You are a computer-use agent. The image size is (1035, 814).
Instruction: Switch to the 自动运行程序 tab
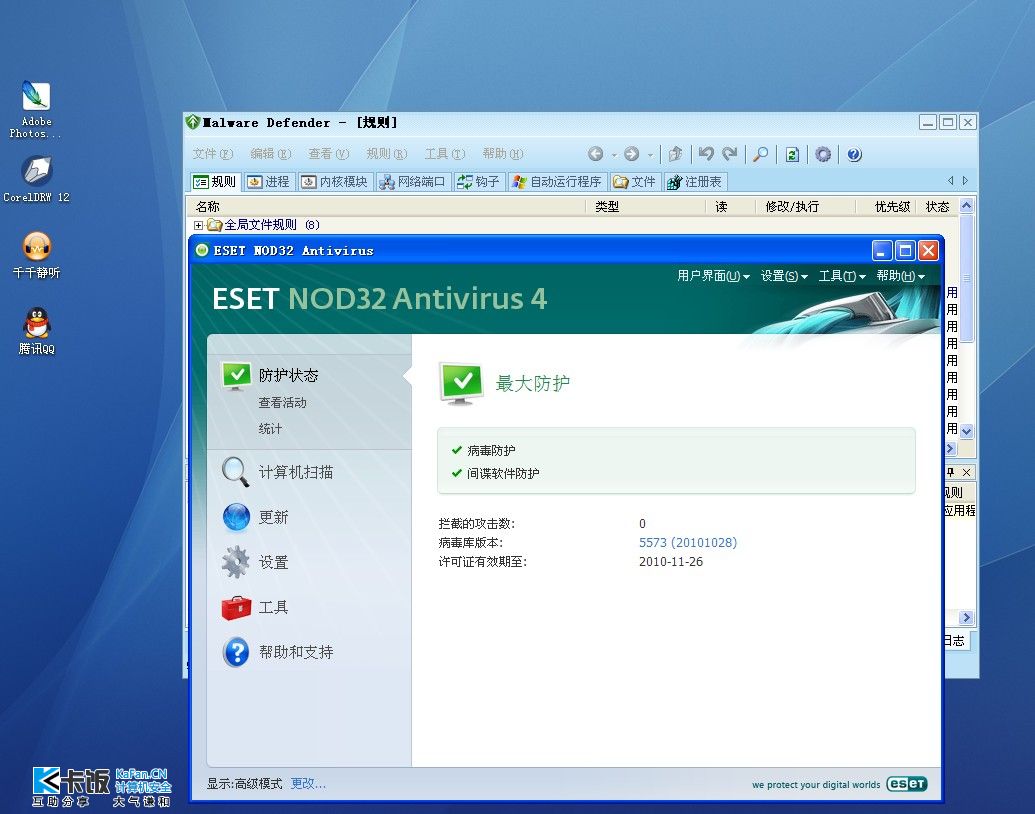tap(558, 182)
